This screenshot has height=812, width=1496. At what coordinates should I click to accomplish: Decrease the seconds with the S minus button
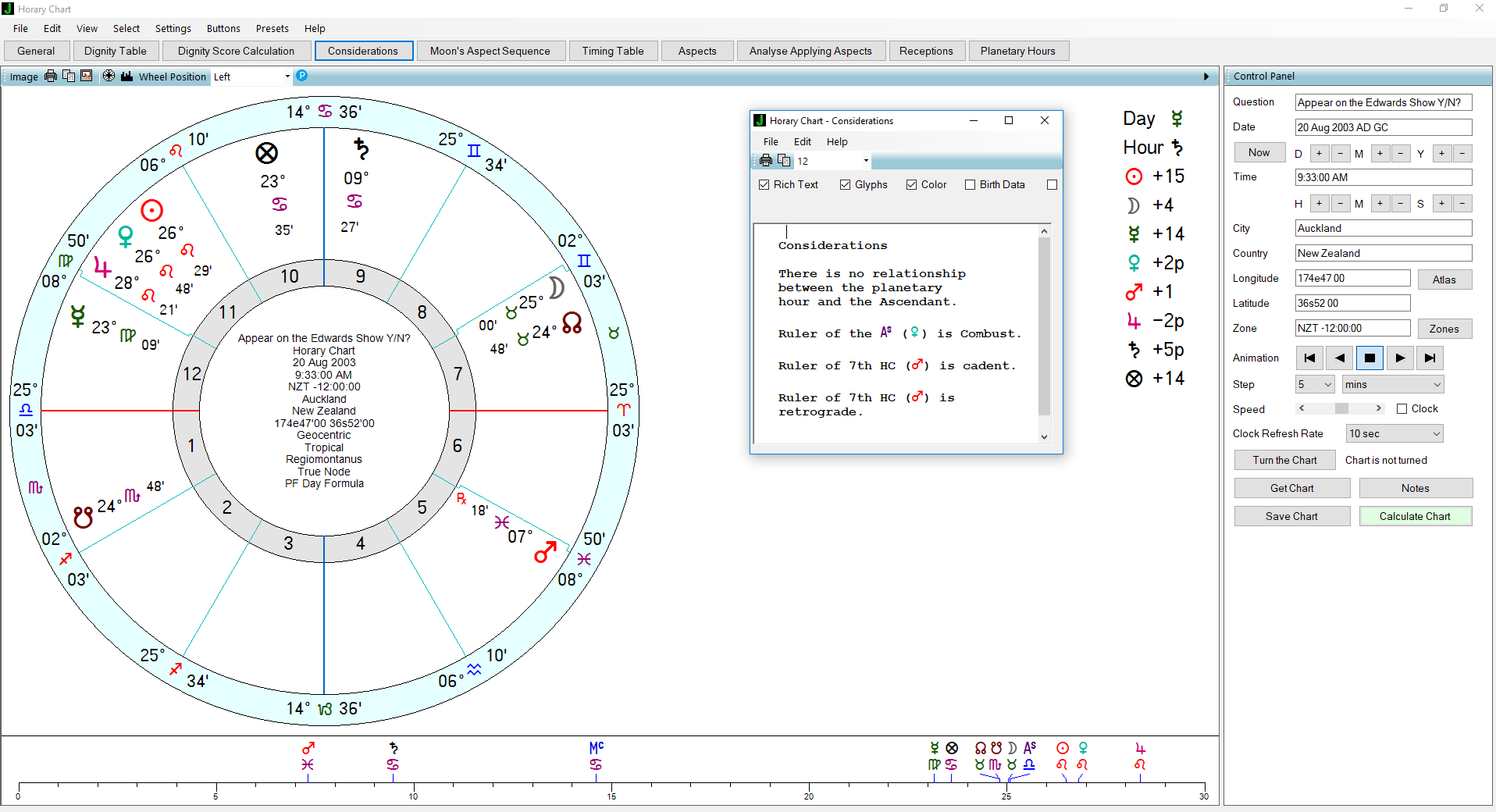1462,203
